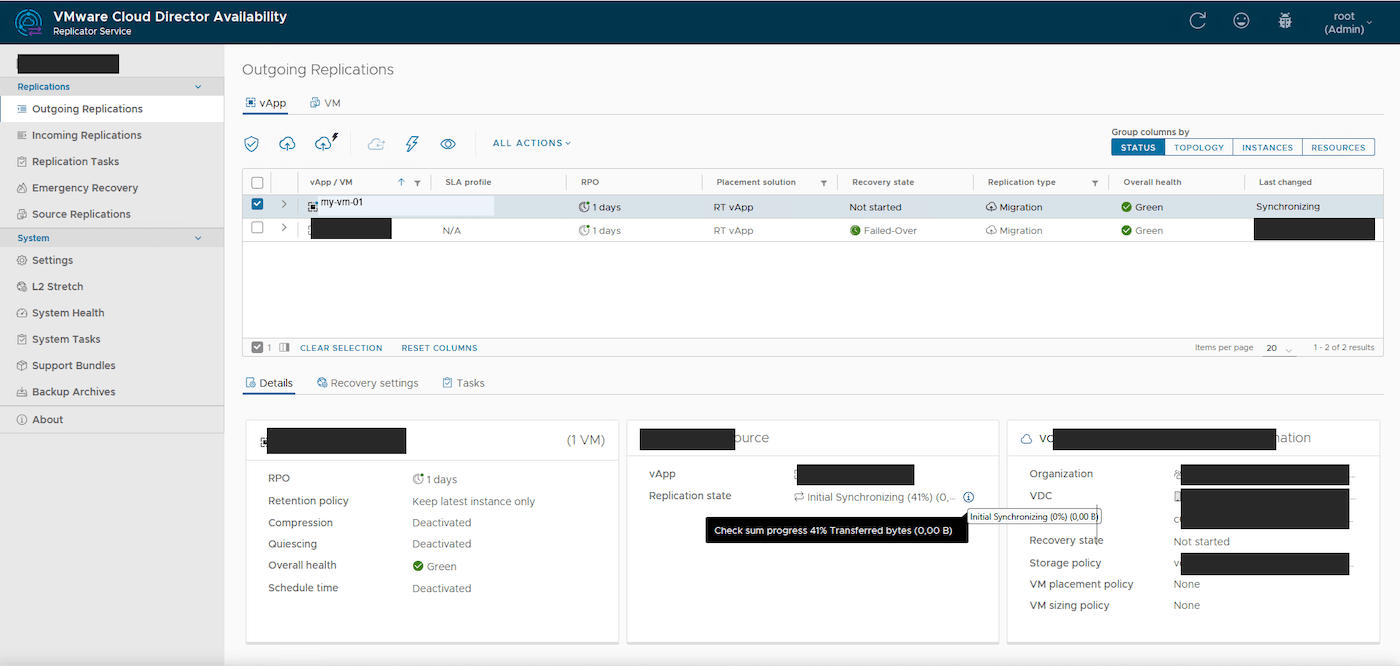Switch to the VM tab
This screenshot has width=1400, height=666.
click(325, 103)
